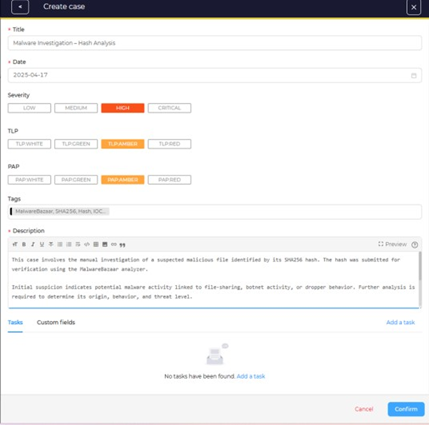
Task: Set severity to LOW
Action: coord(29,108)
